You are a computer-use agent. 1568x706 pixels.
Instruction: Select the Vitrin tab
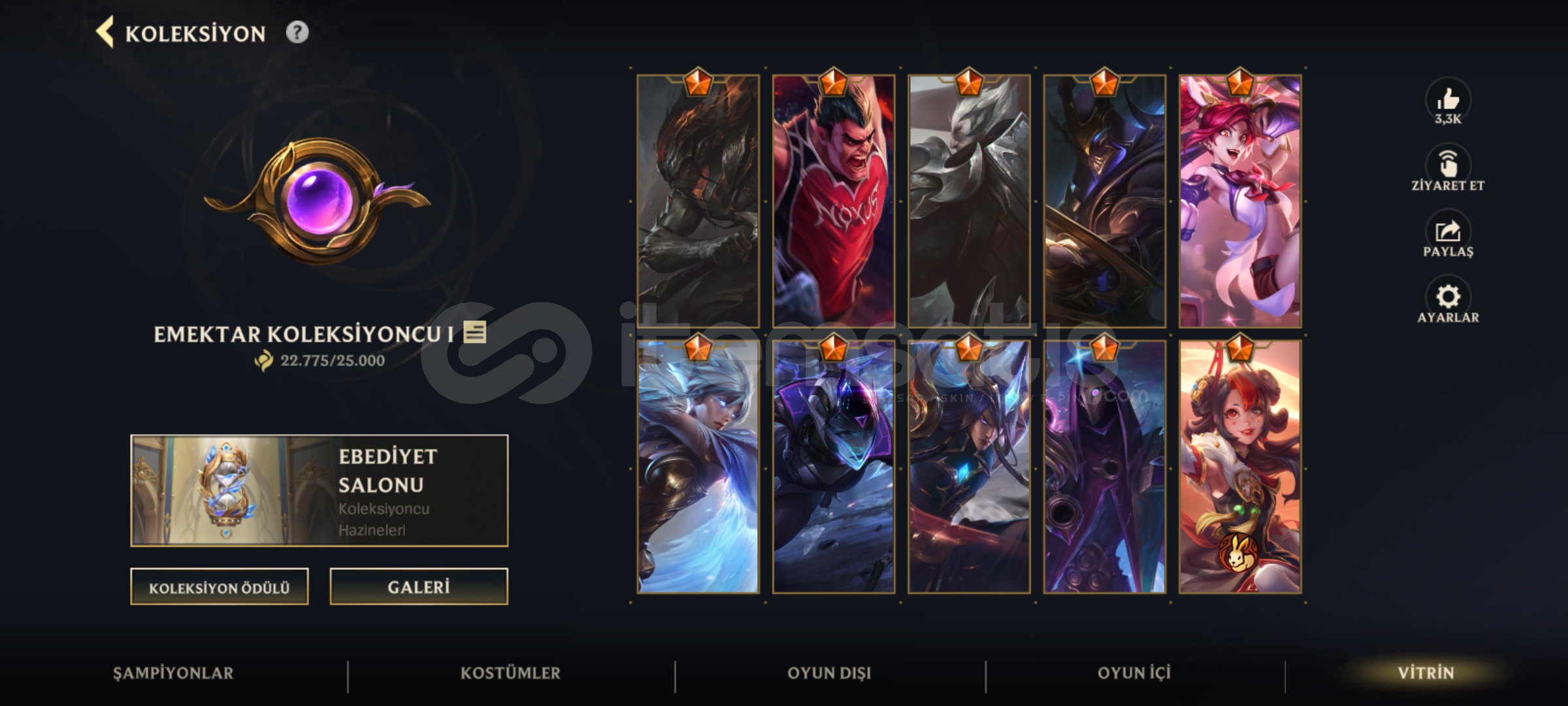tap(1426, 673)
